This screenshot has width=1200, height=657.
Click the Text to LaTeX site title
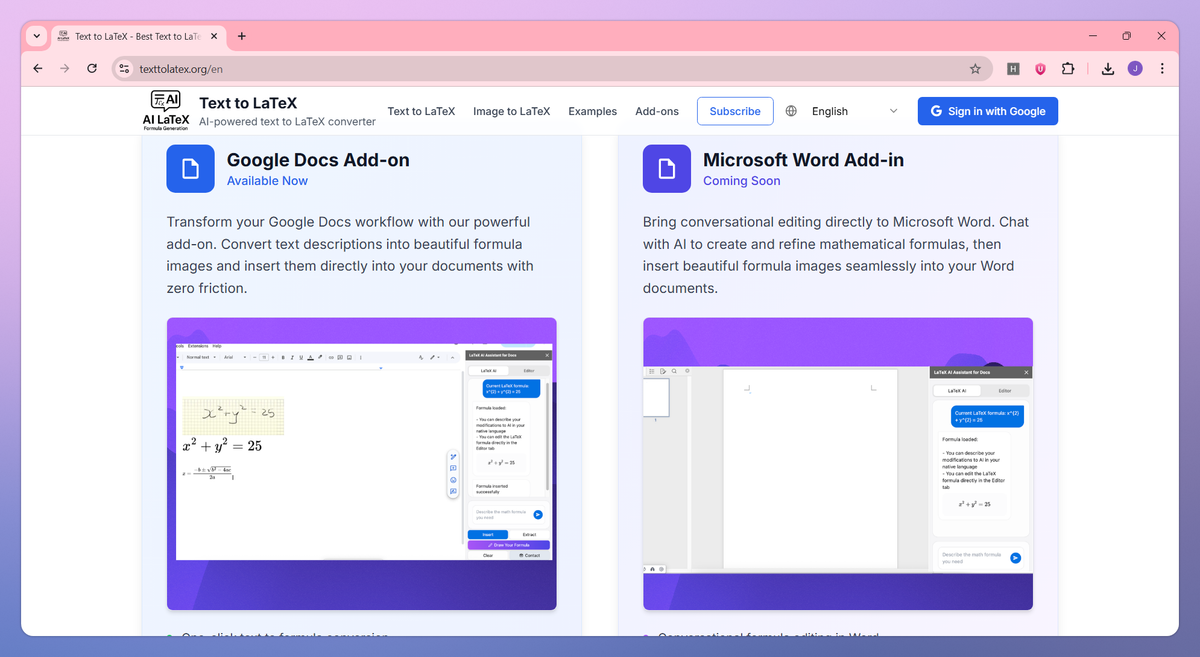pyautogui.click(x=248, y=102)
